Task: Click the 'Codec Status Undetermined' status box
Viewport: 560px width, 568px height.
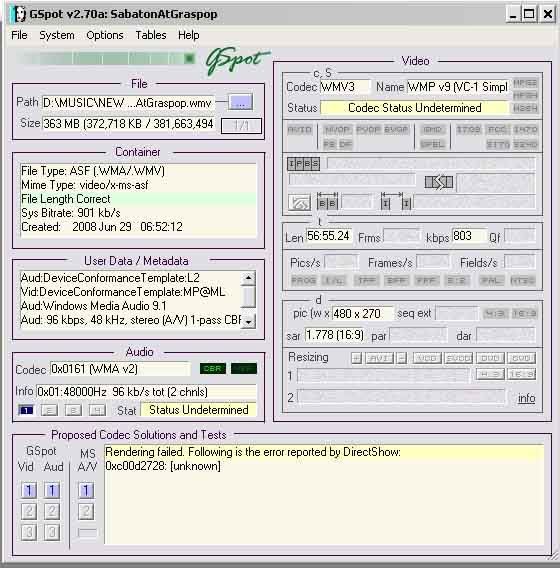Action: 414,108
